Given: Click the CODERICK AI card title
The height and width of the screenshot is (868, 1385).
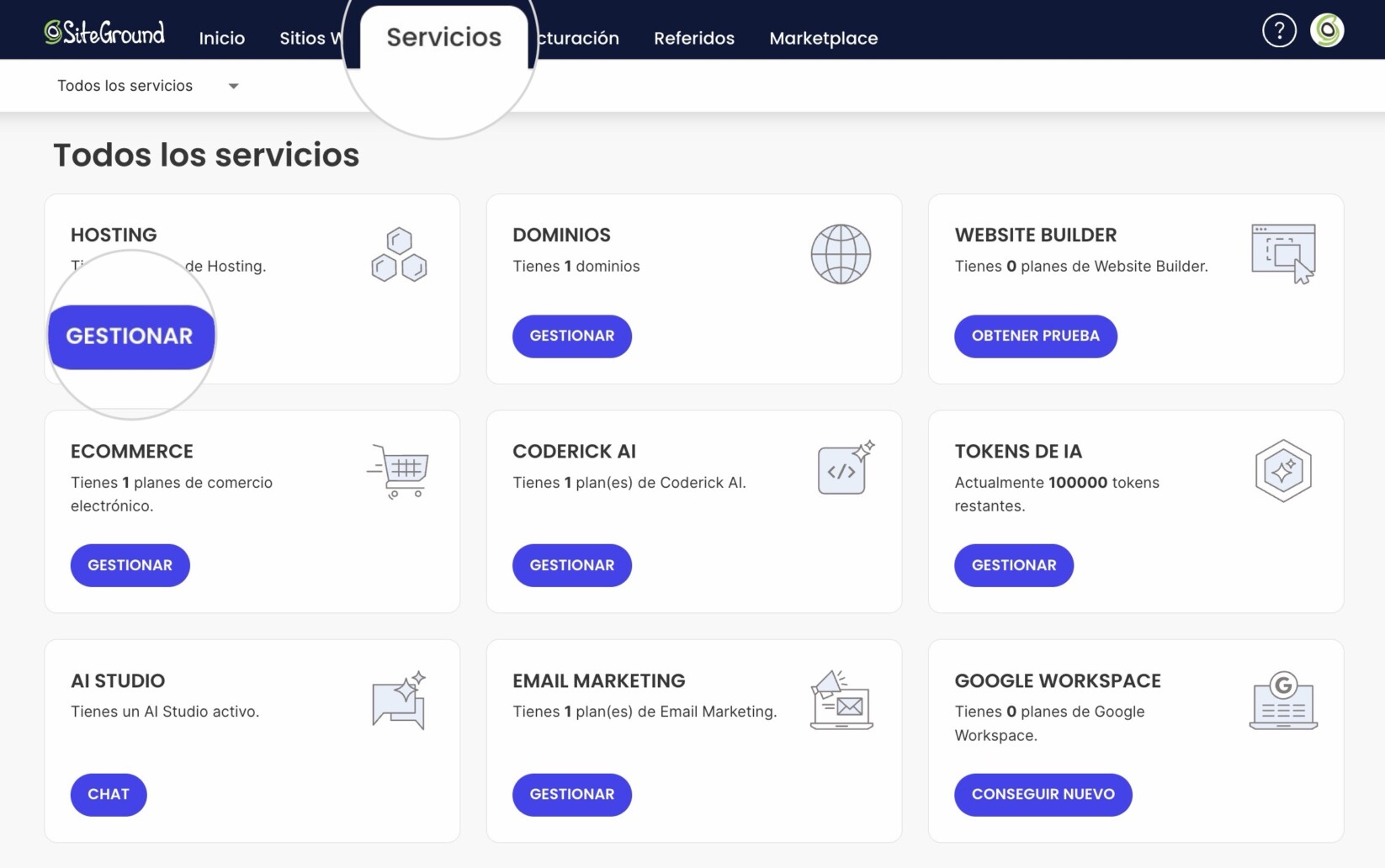Looking at the screenshot, I should pyautogui.click(x=574, y=451).
